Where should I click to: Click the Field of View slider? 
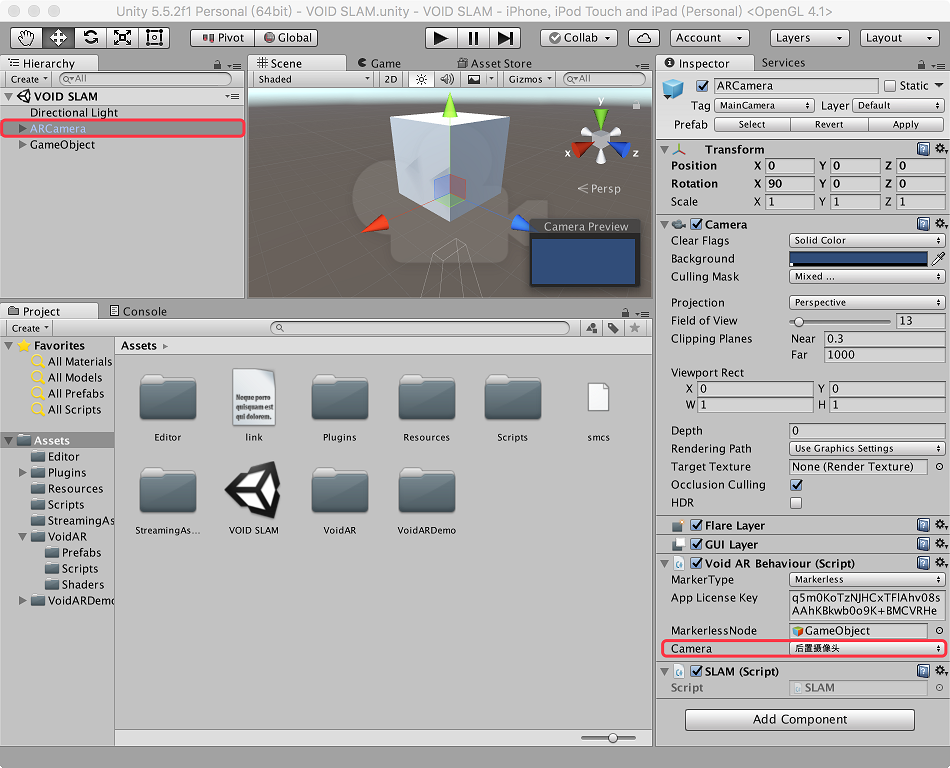(x=840, y=321)
